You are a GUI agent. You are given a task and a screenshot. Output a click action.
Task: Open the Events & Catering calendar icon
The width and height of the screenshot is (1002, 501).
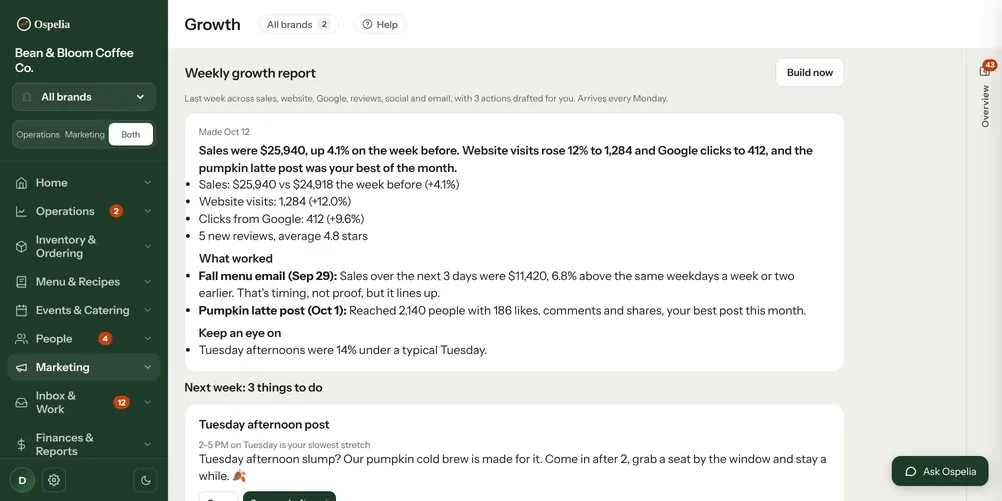(x=21, y=311)
